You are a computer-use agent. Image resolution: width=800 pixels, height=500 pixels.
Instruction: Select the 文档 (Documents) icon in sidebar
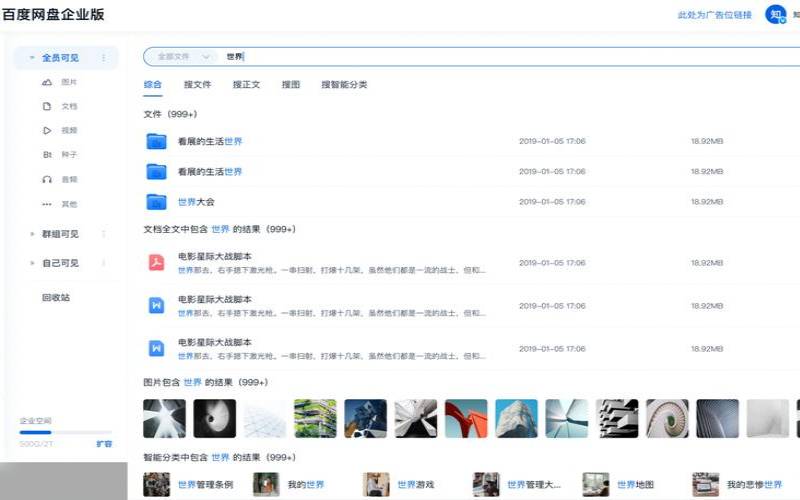(x=47, y=106)
